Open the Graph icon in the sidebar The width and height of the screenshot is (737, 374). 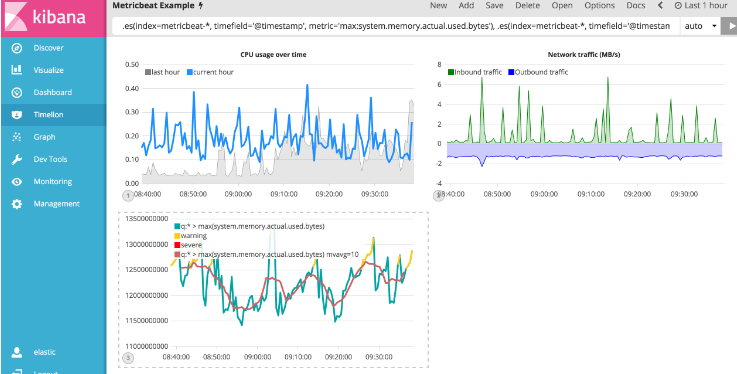17,137
